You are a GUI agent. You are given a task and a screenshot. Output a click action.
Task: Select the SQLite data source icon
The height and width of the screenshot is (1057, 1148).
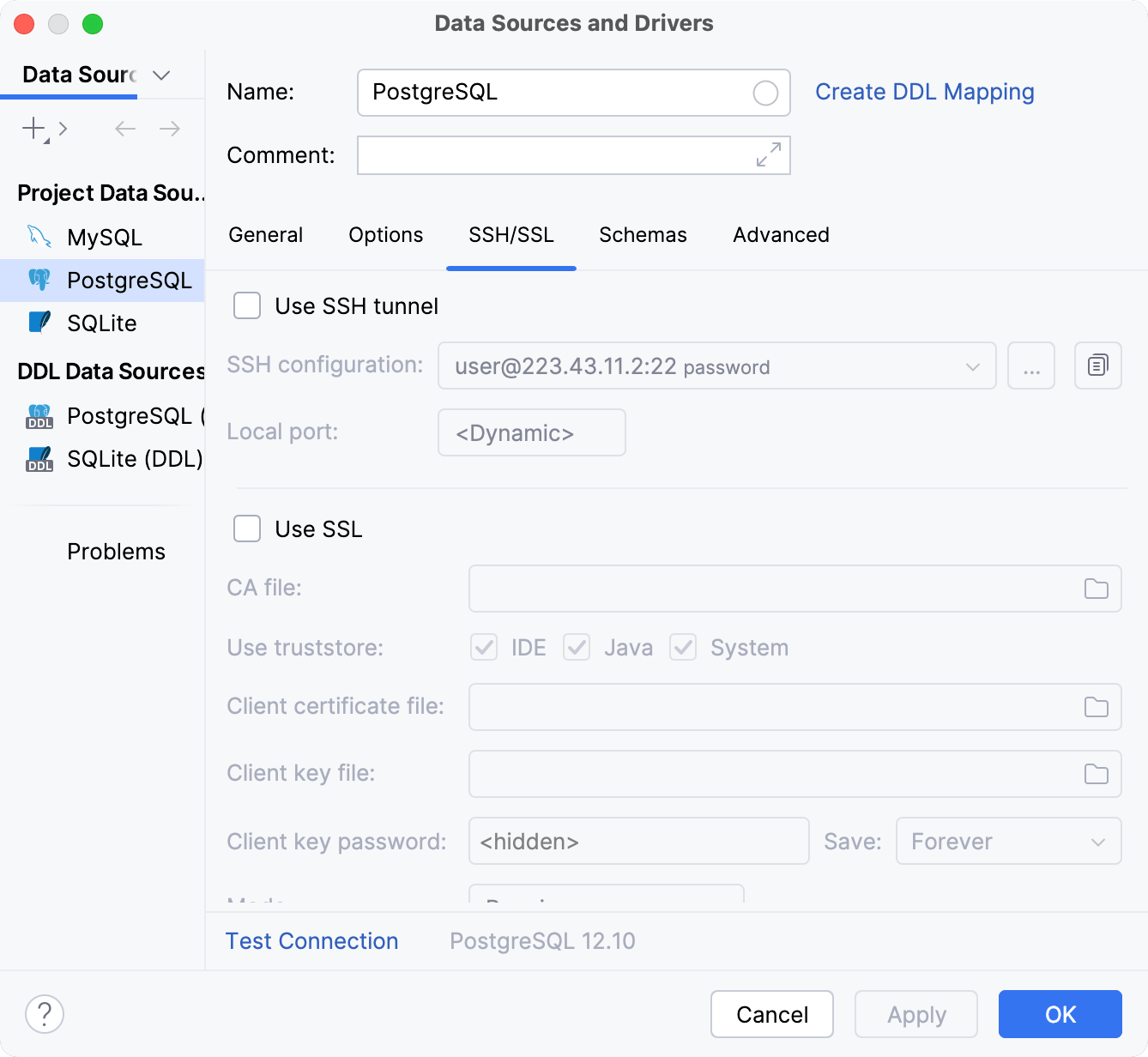(39, 323)
